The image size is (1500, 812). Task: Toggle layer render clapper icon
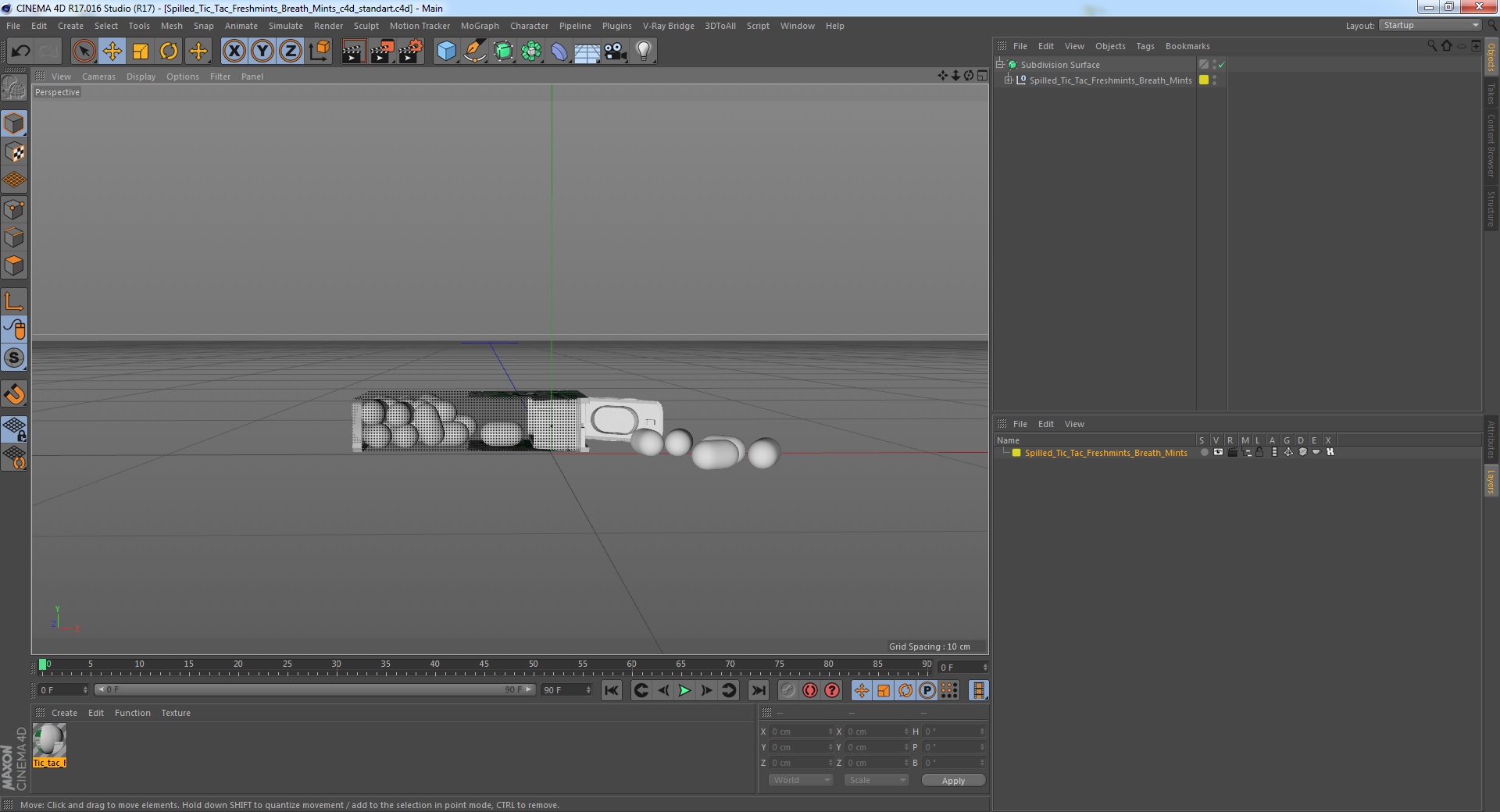point(1232,452)
